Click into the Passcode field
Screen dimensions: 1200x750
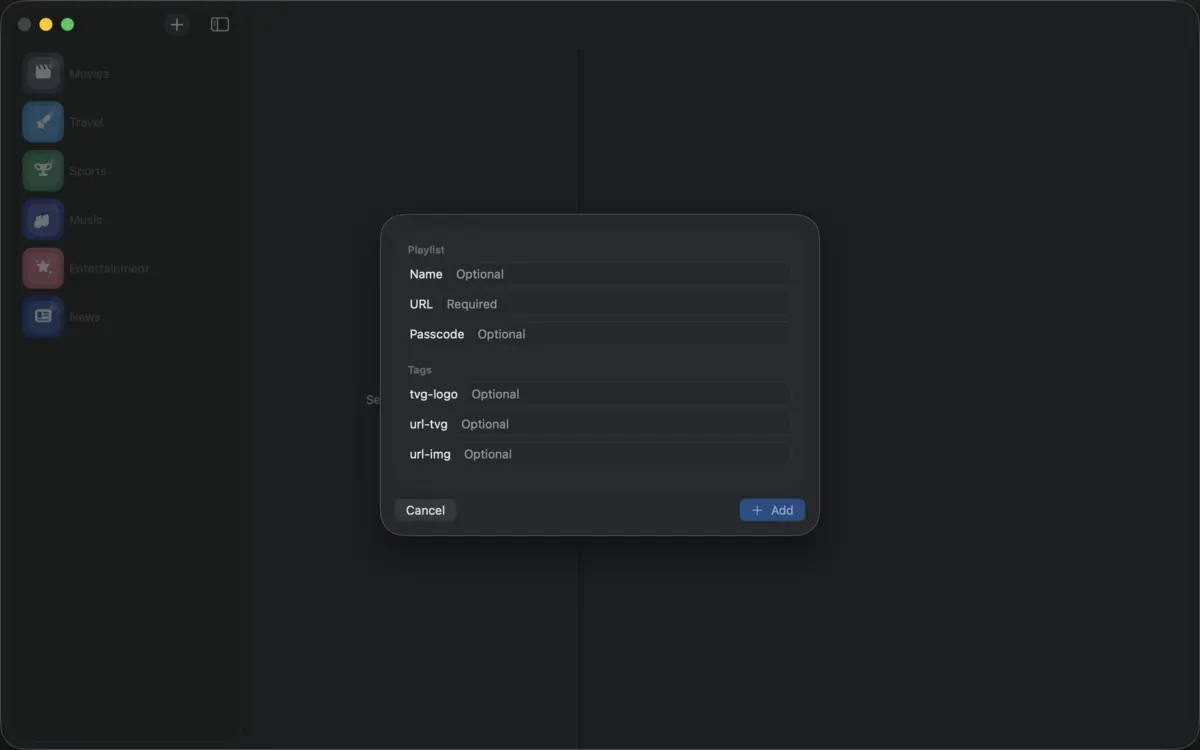pyautogui.click(x=632, y=334)
